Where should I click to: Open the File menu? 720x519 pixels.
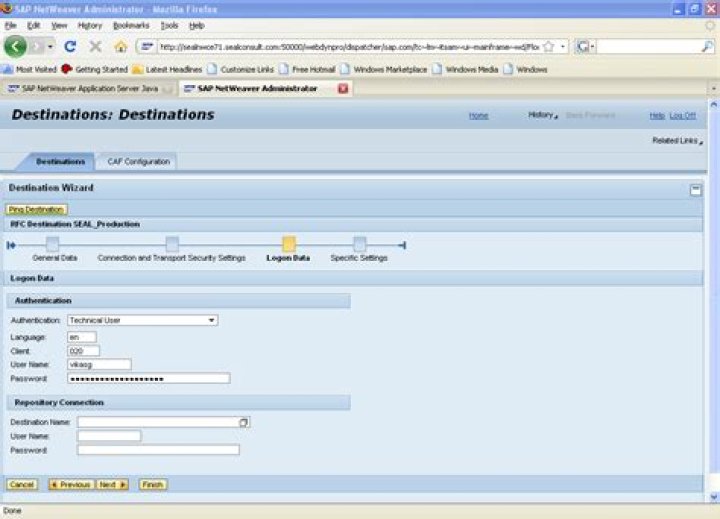(11, 25)
